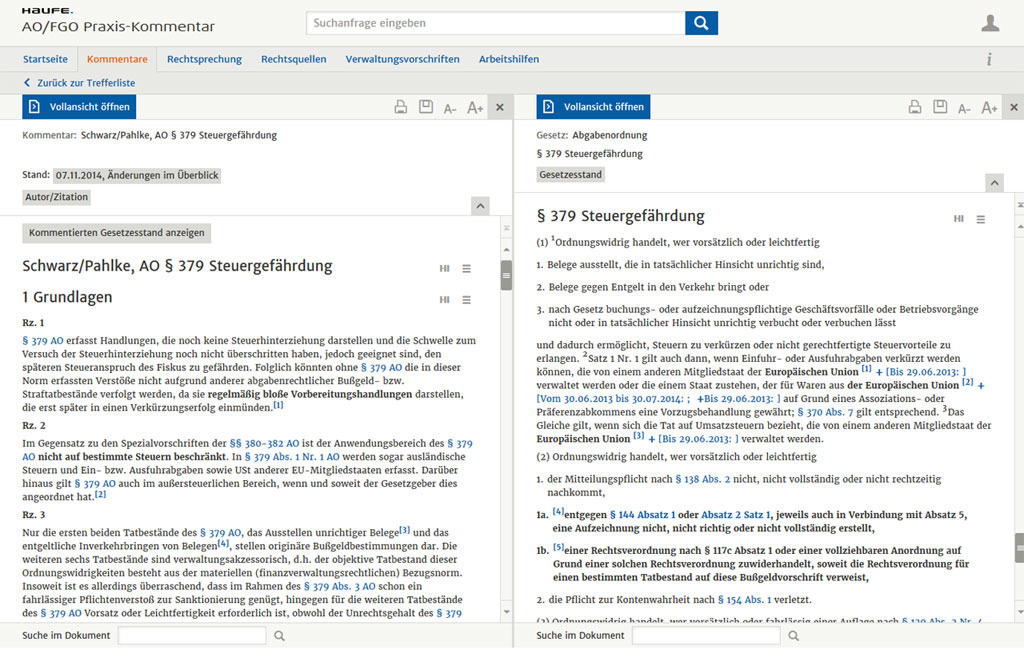Open the §§ 380-382 AO link

pyautogui.click(x=264, y=443)
